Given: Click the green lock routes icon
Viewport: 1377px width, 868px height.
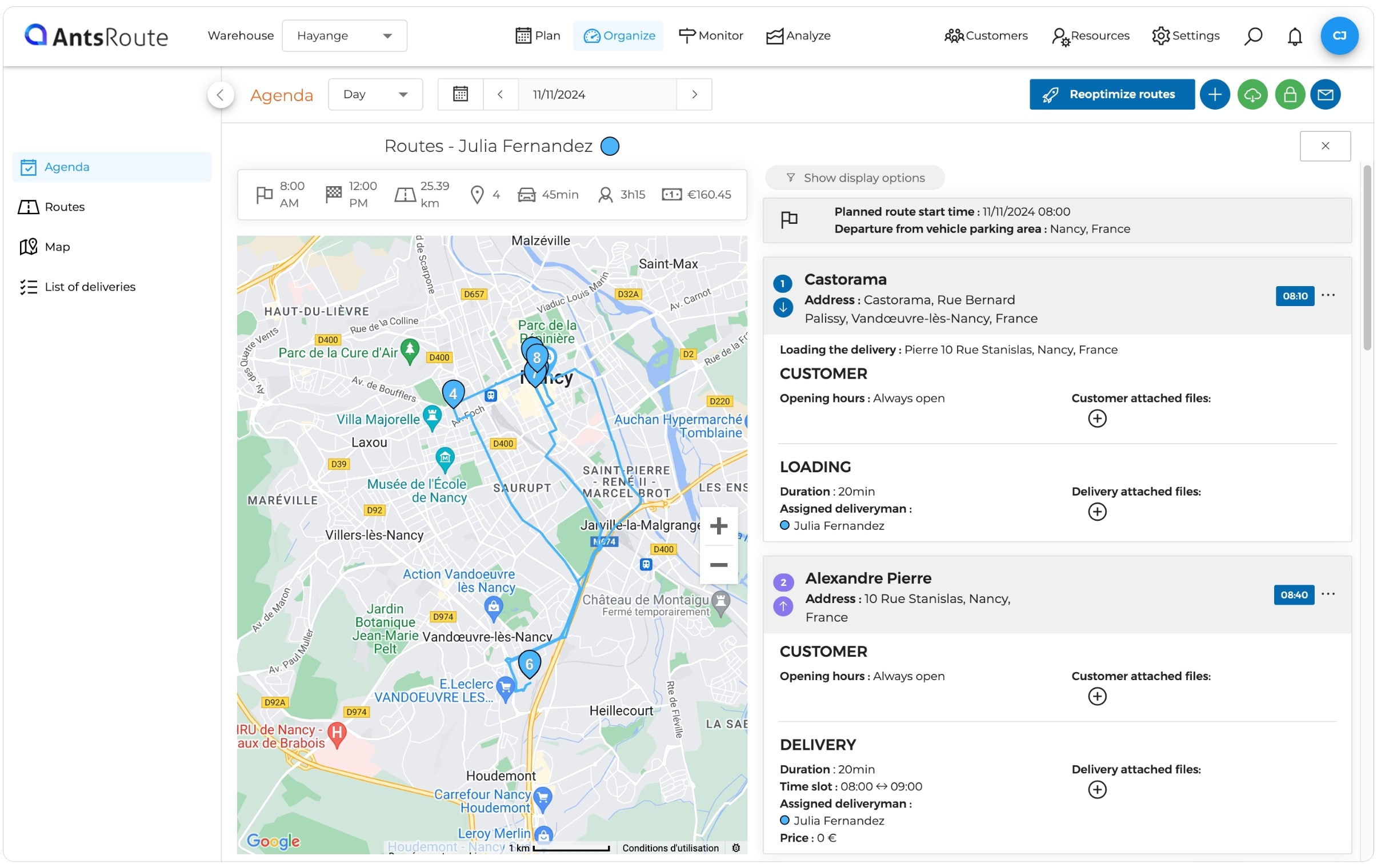Looking at the screenshot, I should point(1290,94).
